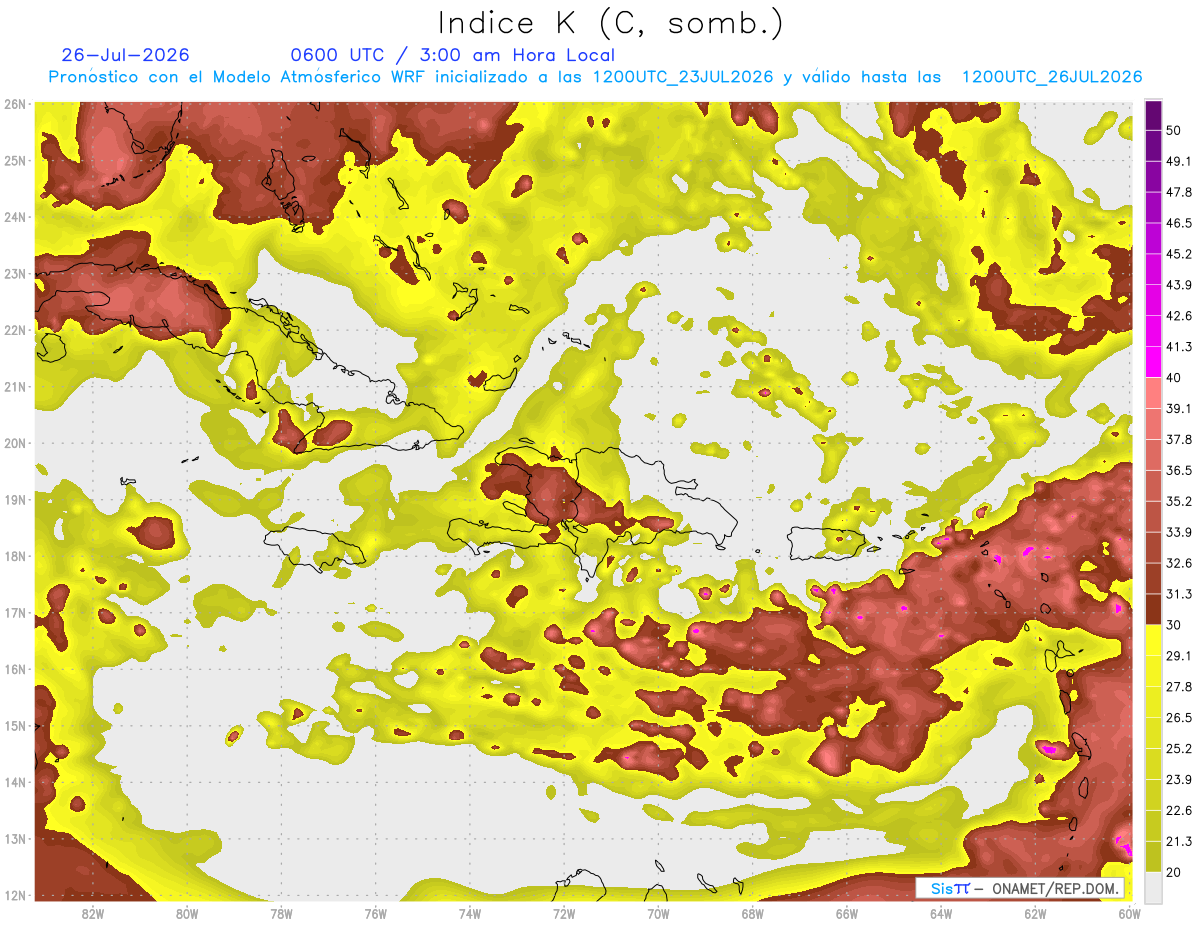Click the longitude axis label '66W'
The image size is (1200, 927).
point(846,914)
